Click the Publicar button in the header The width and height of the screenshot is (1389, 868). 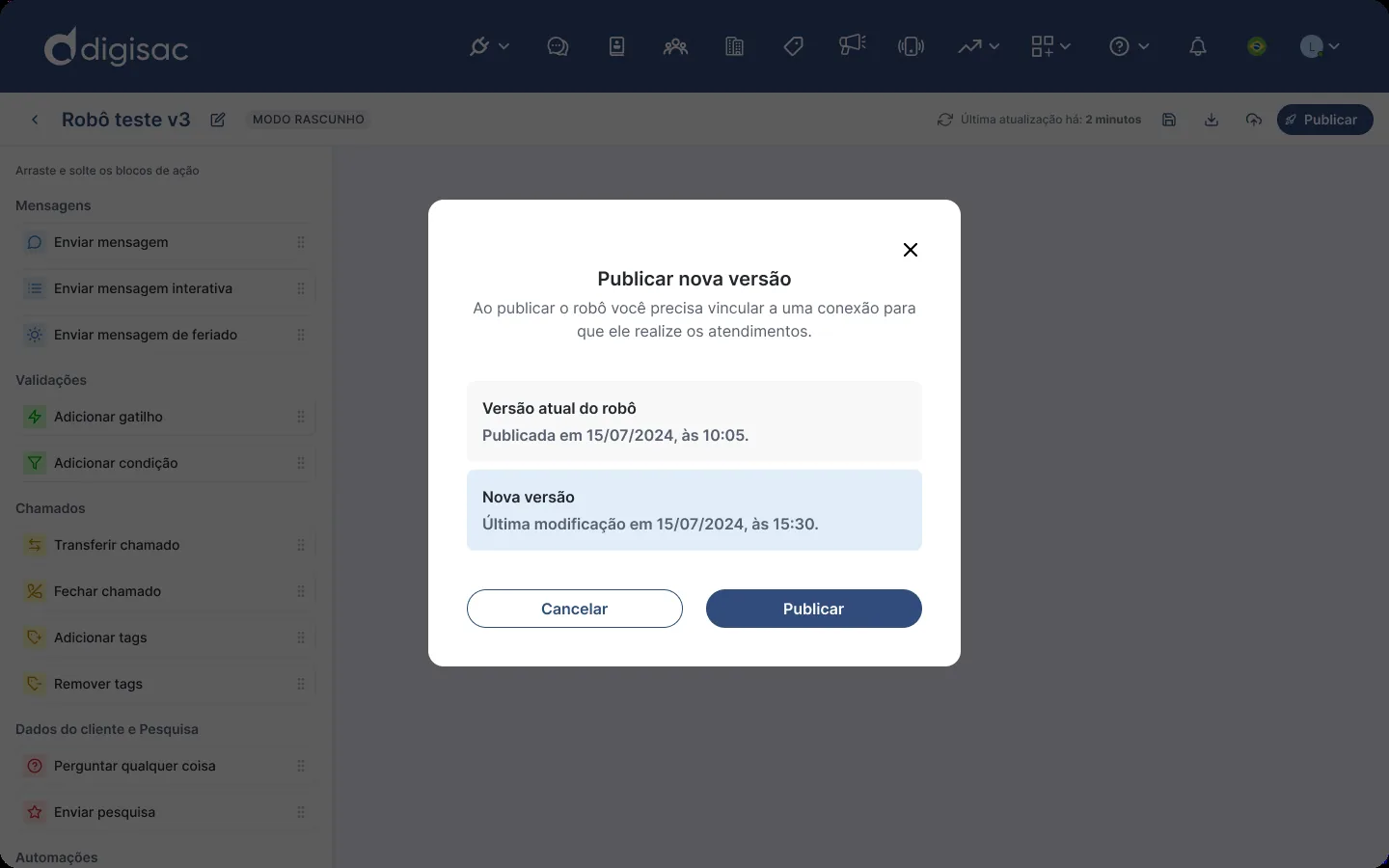[x=1324, y=120]
